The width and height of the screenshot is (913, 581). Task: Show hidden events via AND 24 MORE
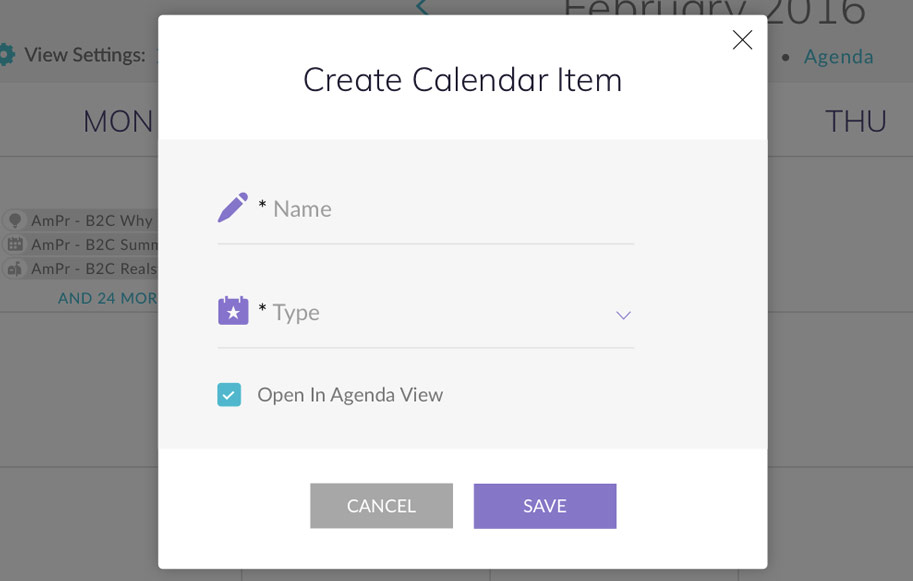tap(107, 298)
